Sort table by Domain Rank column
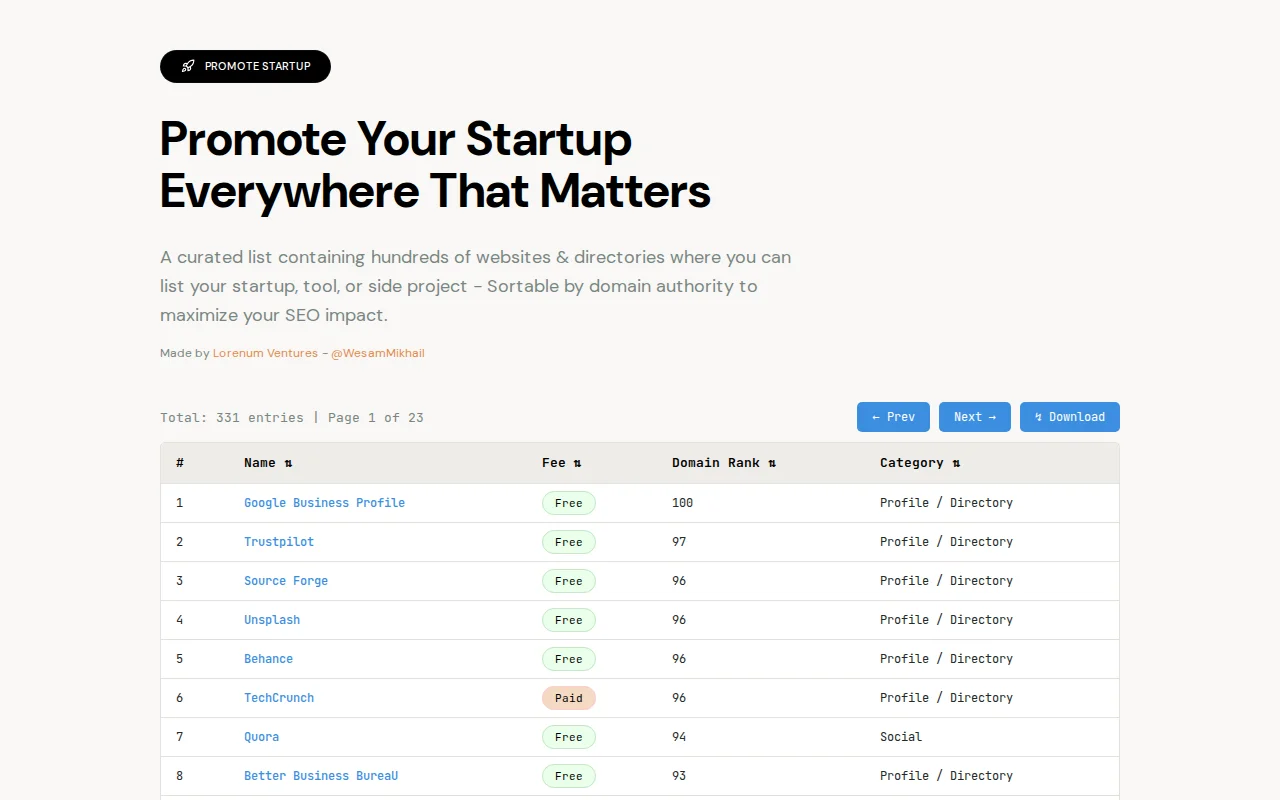This screenshot has width=1280, height=800. pyautogui.click(x=724, y=463)
